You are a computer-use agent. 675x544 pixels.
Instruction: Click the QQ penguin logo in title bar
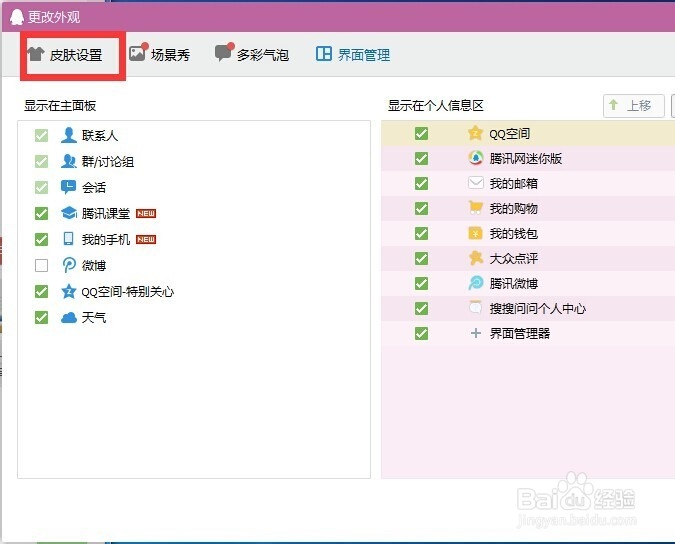(x=16, y=17)
